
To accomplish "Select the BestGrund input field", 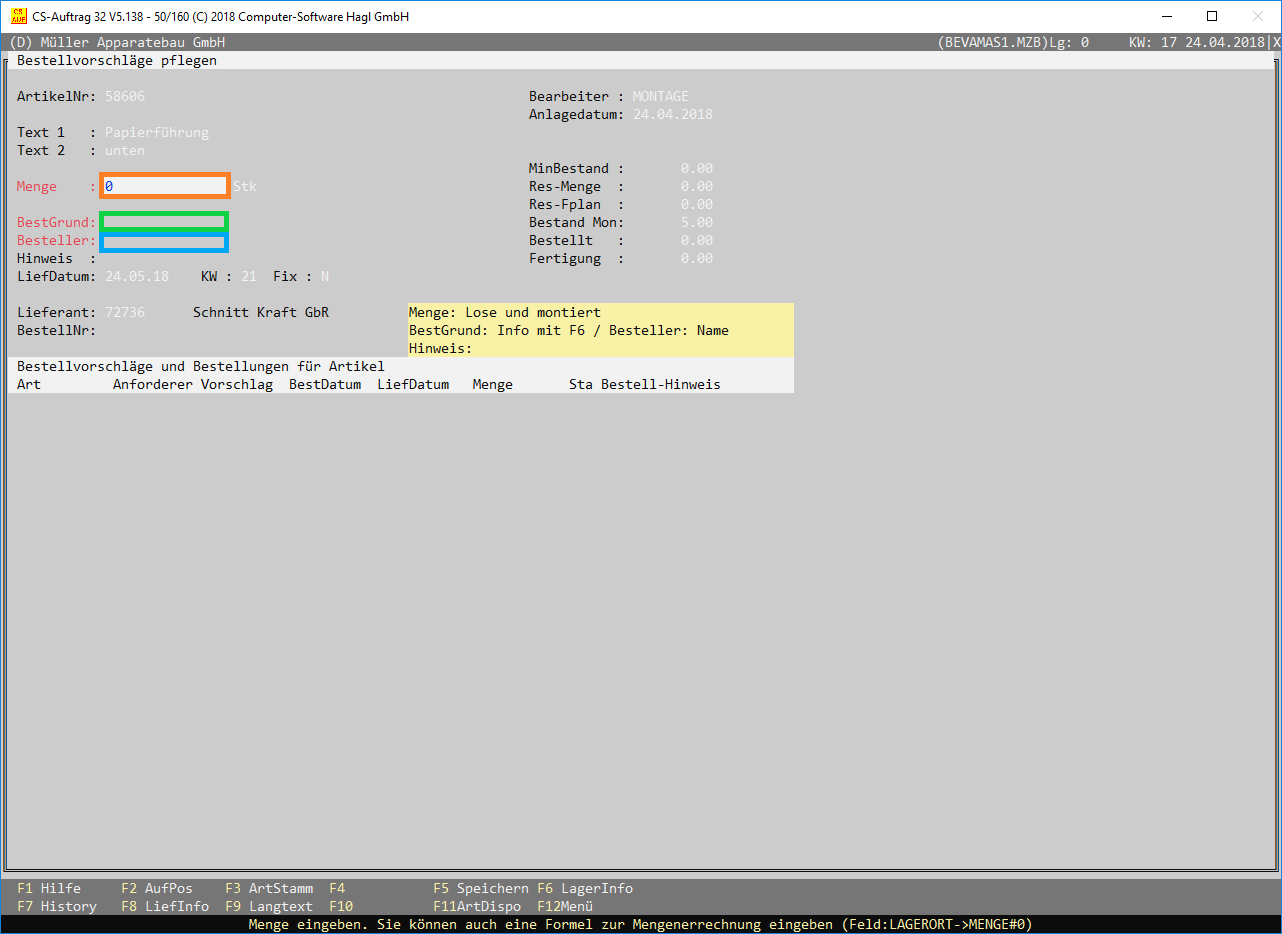I will click(x=165, y=221).
